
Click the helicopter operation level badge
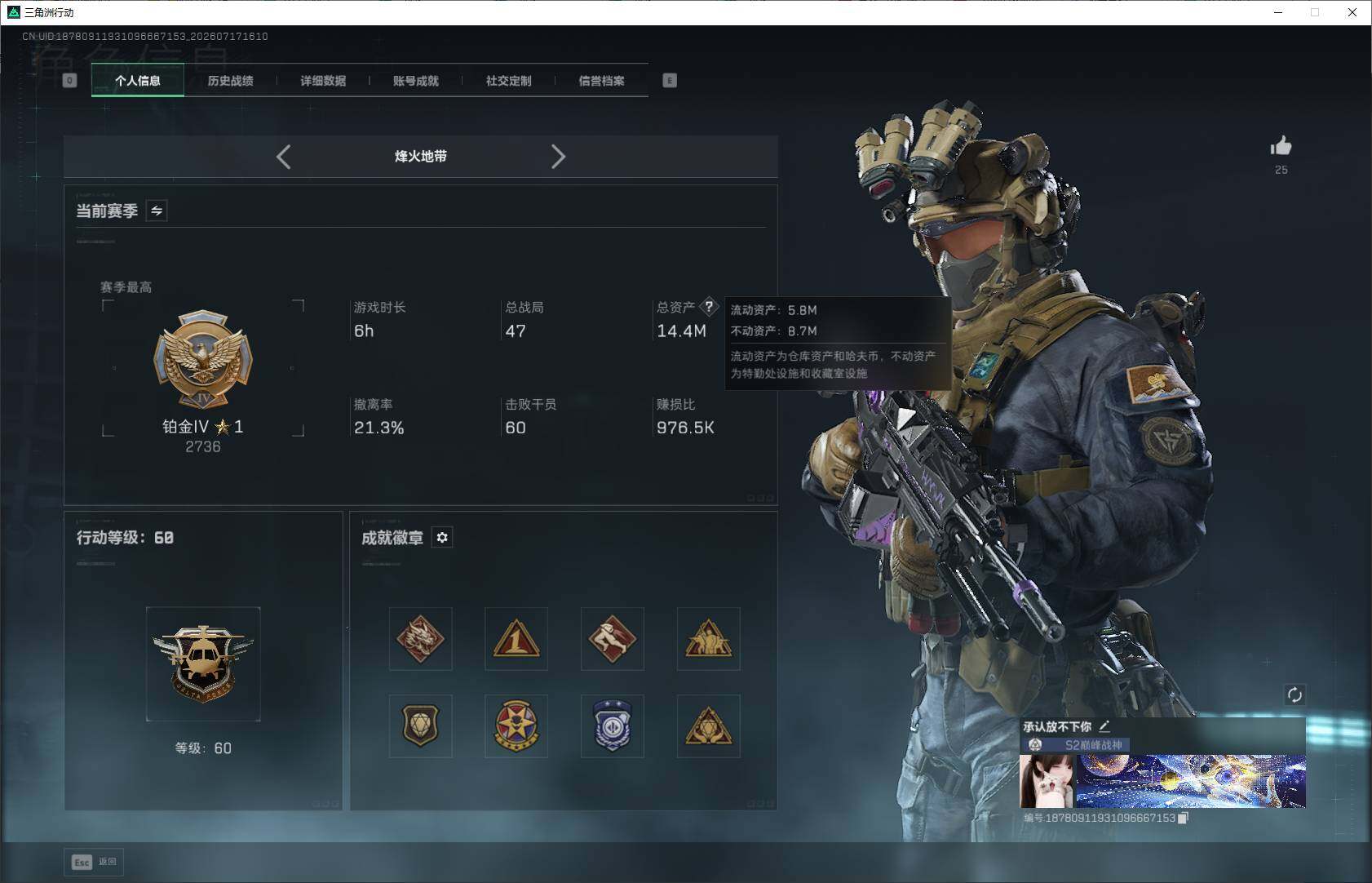coord(203,663)
